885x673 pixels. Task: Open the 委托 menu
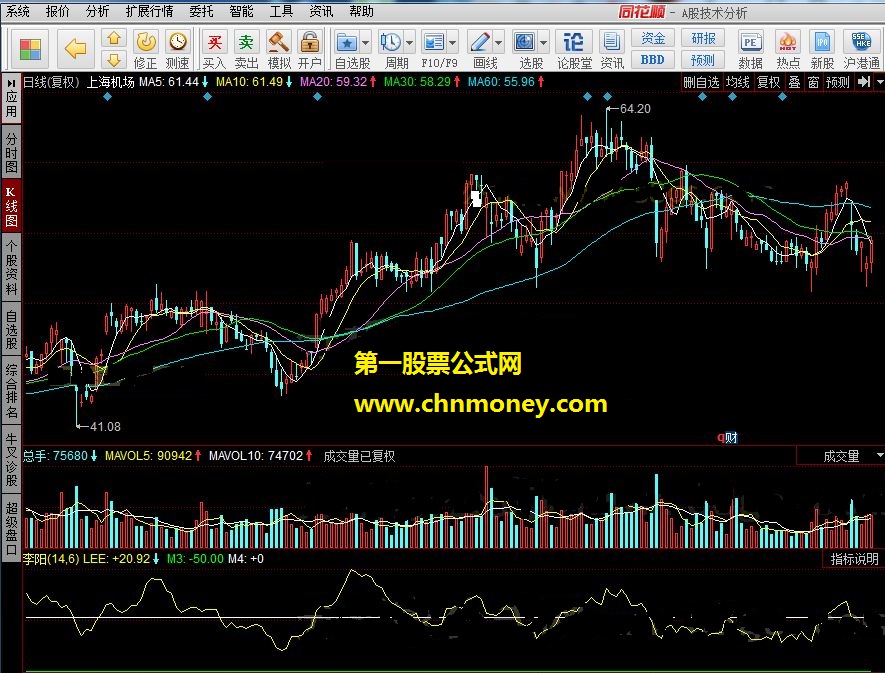tap(201, 11)
